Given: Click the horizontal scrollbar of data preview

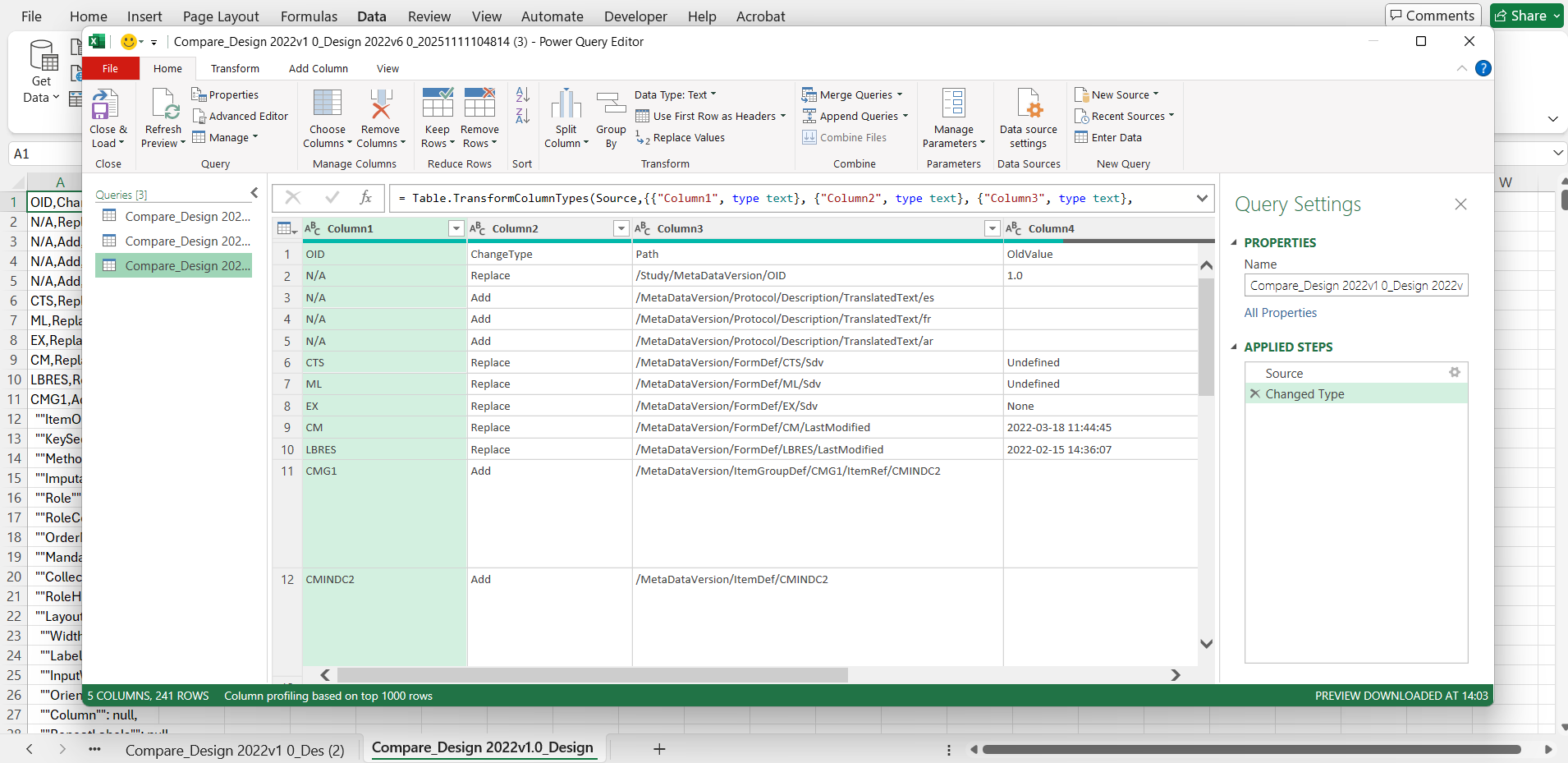Looking at the screenshot, I should 591,675.
